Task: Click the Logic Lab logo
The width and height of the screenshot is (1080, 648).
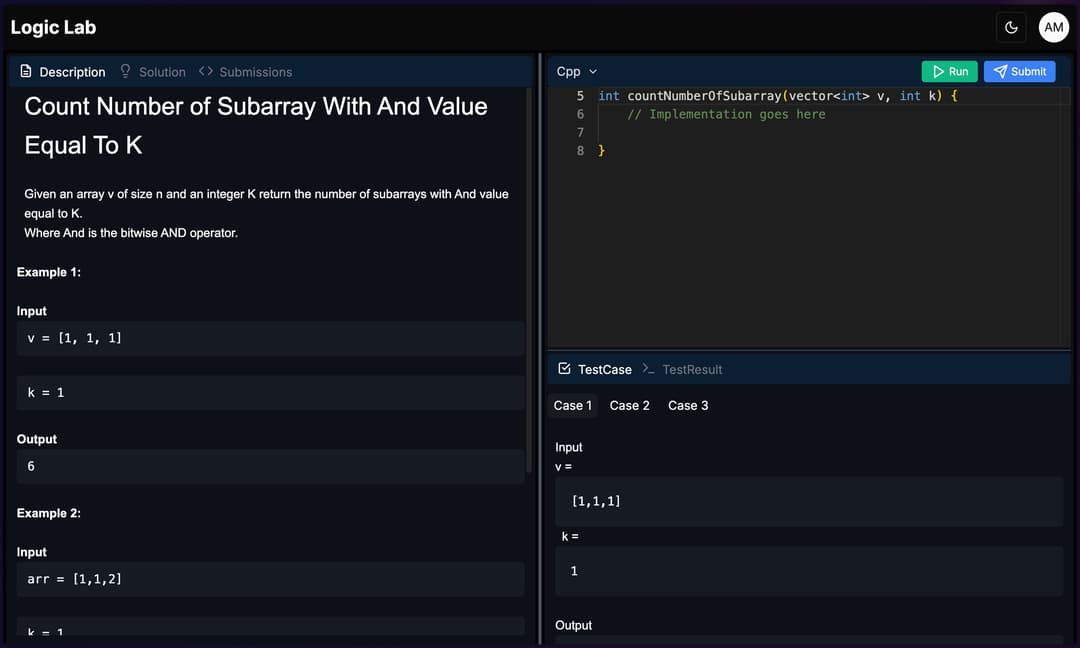Action: [53, 28]
